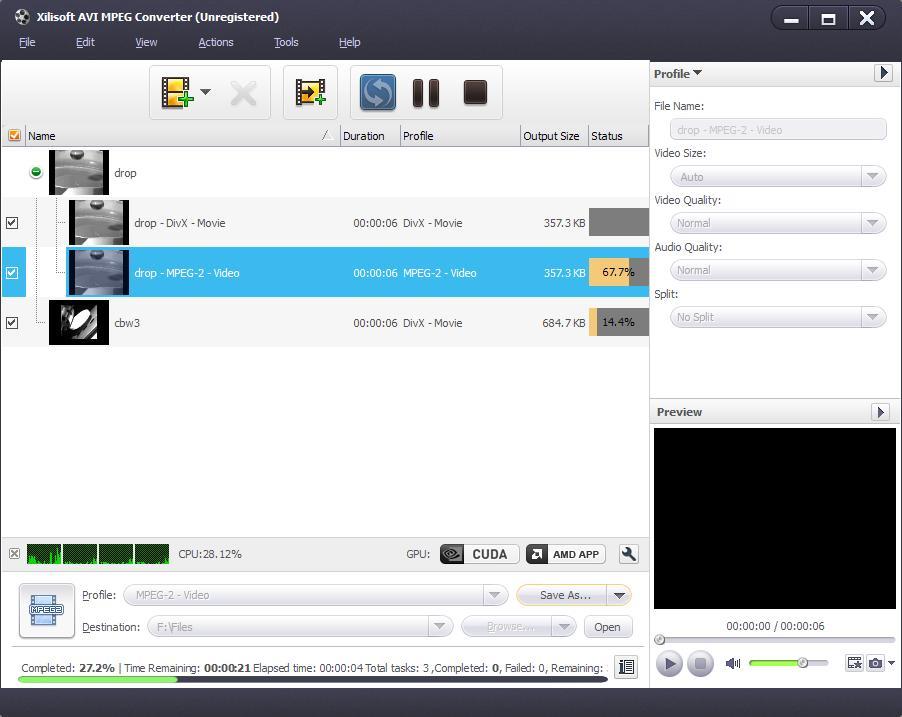This screenshot has height=717, width=902.
Task: Stop all conversions
Action: [474, 92]
